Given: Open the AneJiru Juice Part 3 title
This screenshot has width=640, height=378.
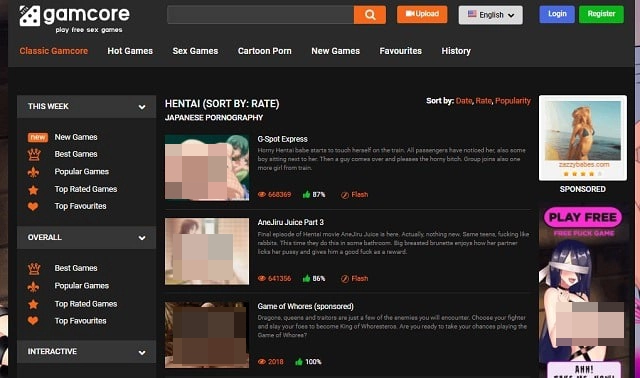Looking at the screenshot, I should pyautogui.click(x=291, y=222).
